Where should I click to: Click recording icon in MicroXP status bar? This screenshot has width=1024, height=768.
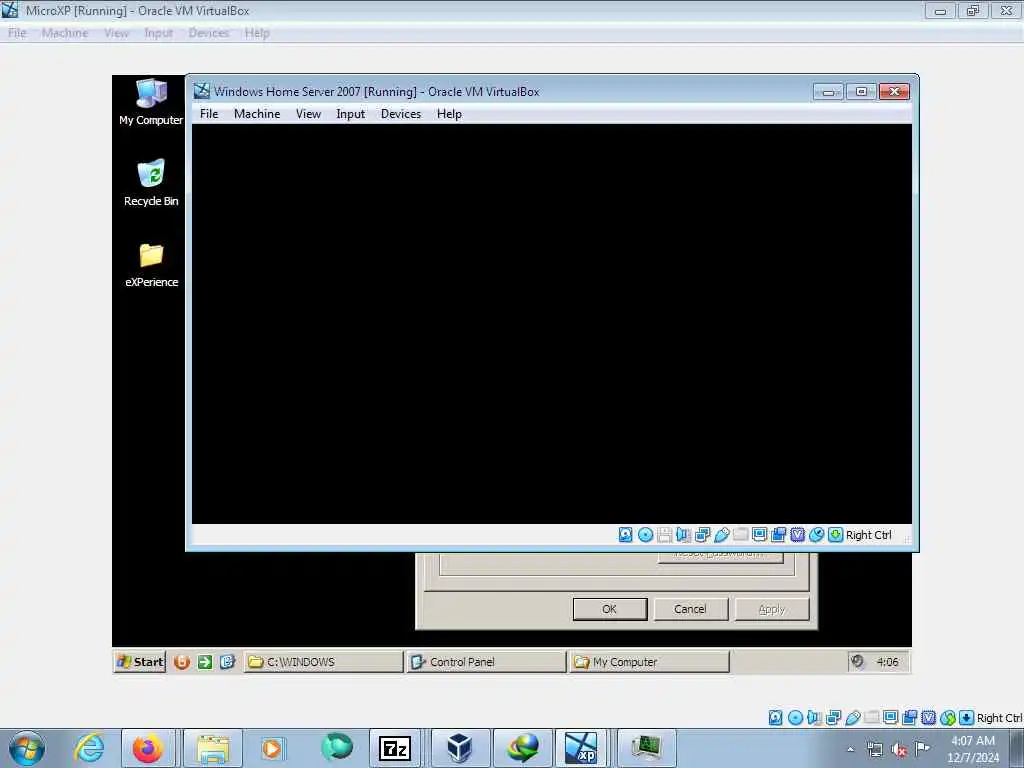[x=909, y=718]
